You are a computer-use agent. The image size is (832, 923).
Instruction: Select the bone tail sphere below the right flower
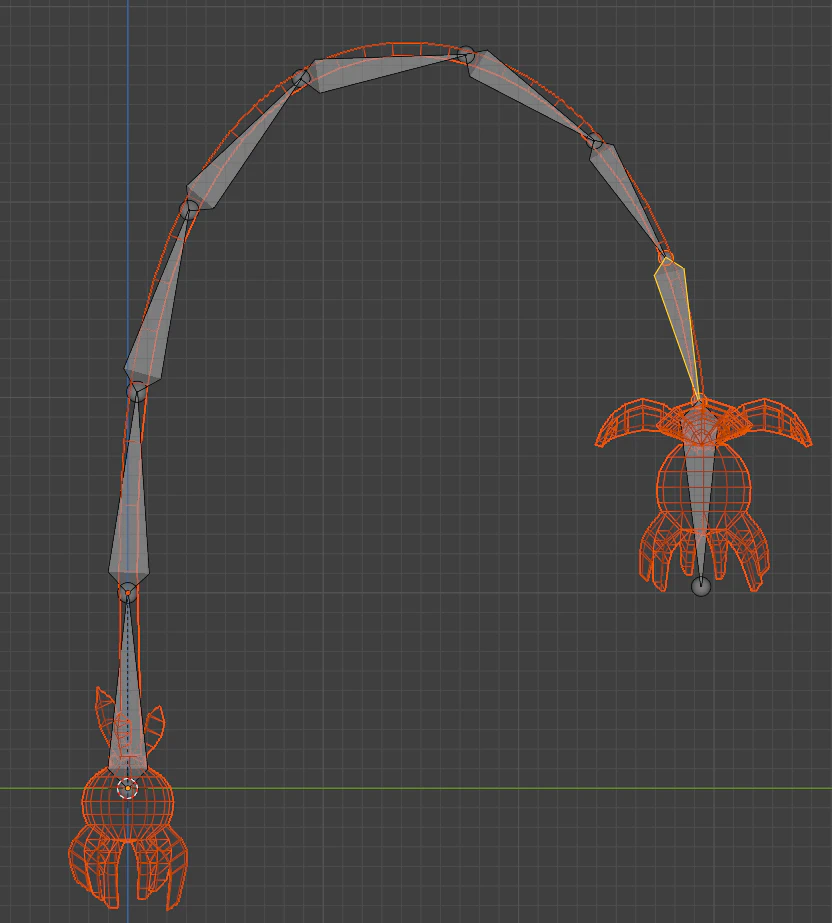tap(701, 586)
